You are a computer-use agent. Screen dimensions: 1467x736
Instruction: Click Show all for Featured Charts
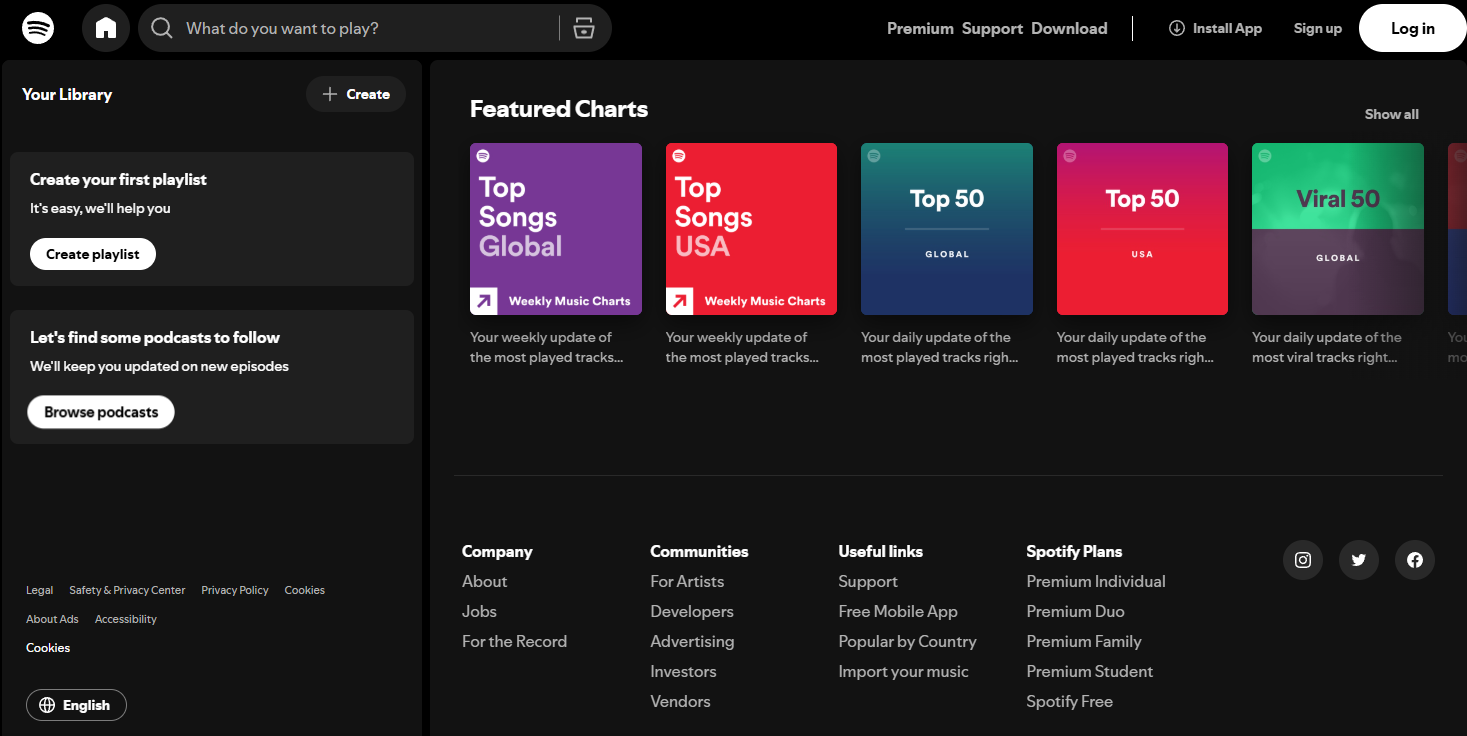[x=1391, y=114]
